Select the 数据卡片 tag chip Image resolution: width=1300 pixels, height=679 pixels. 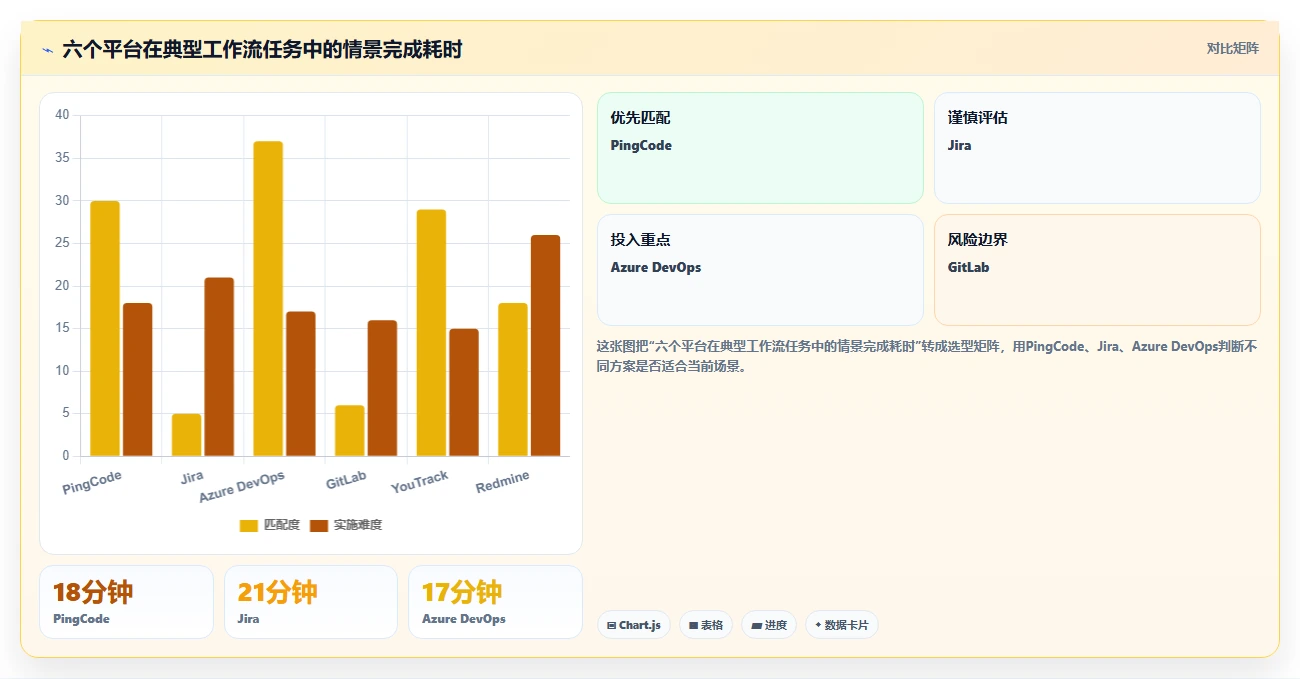coord(842,625)
